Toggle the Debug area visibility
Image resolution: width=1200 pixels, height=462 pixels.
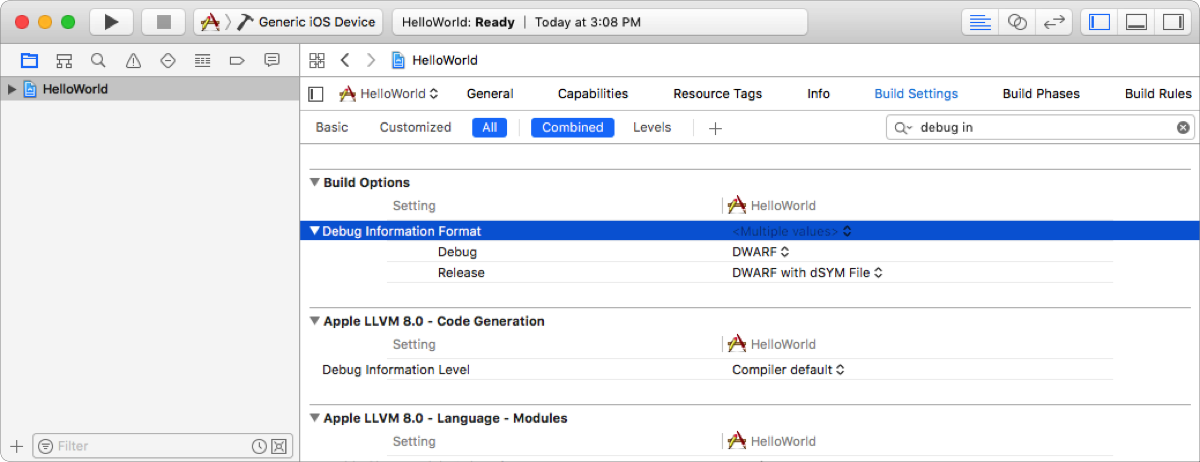(1135, 22)
